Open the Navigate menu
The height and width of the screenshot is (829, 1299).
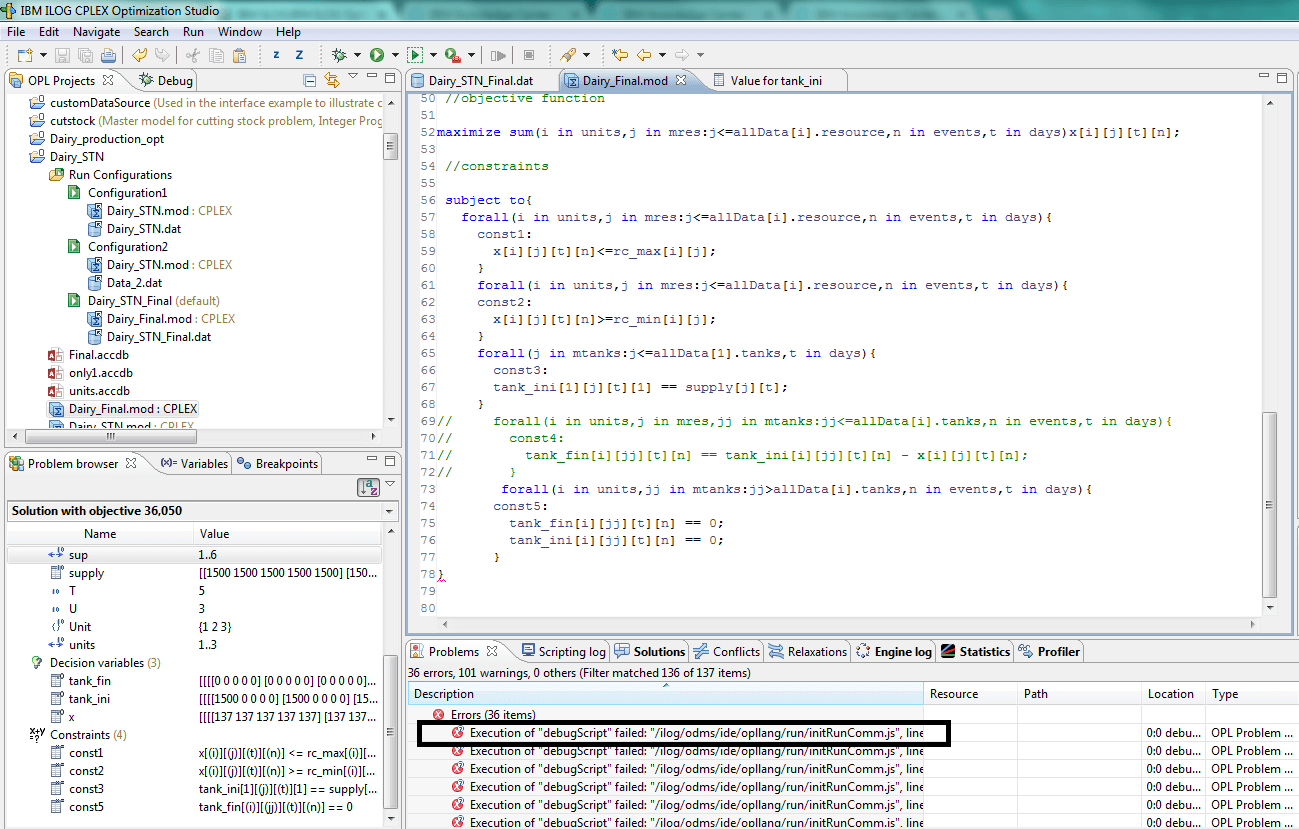click(x=96, y=32)
